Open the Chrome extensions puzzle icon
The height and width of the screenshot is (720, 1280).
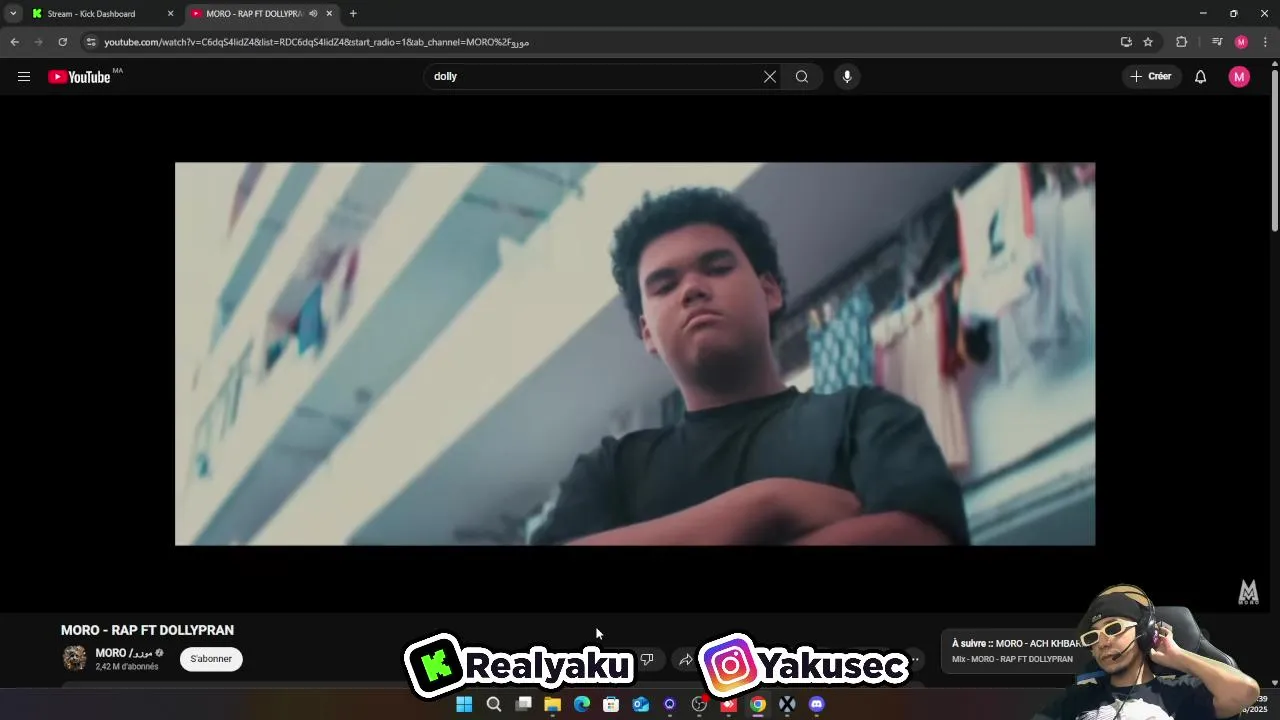pos(1181,42)
